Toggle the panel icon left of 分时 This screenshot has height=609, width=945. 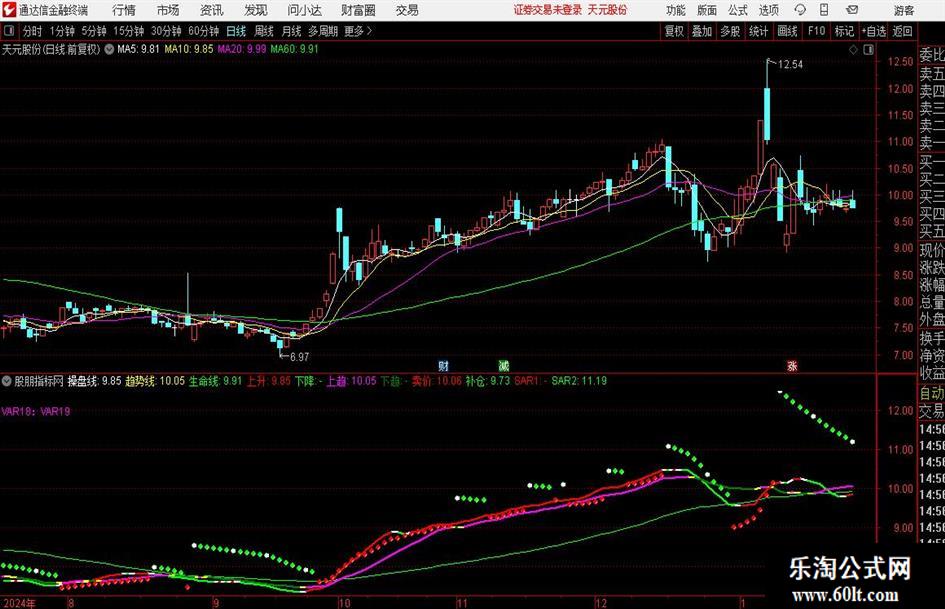[x=9, y=31]
